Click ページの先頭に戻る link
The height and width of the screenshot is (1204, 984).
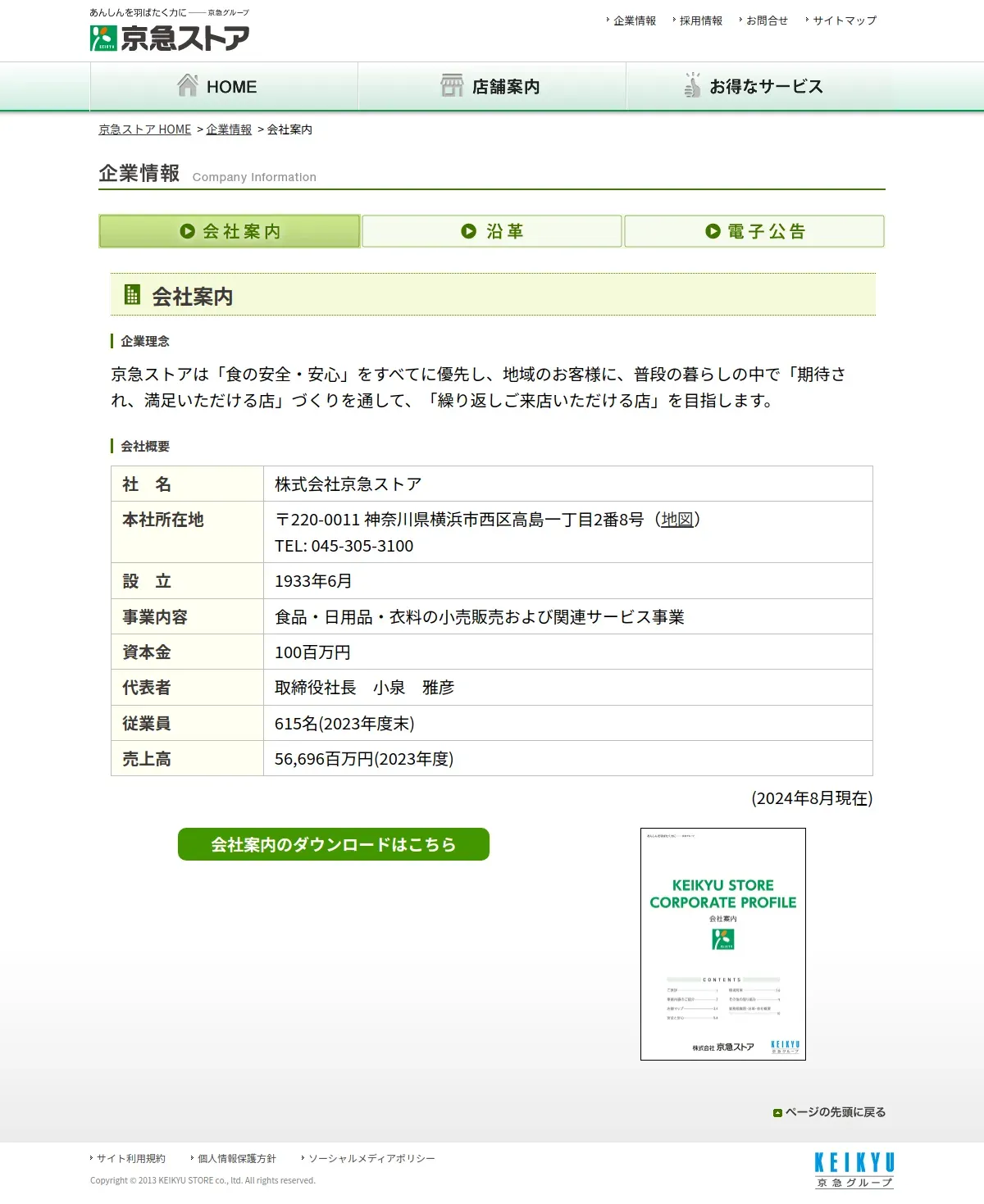click(x=836, y=1112)
